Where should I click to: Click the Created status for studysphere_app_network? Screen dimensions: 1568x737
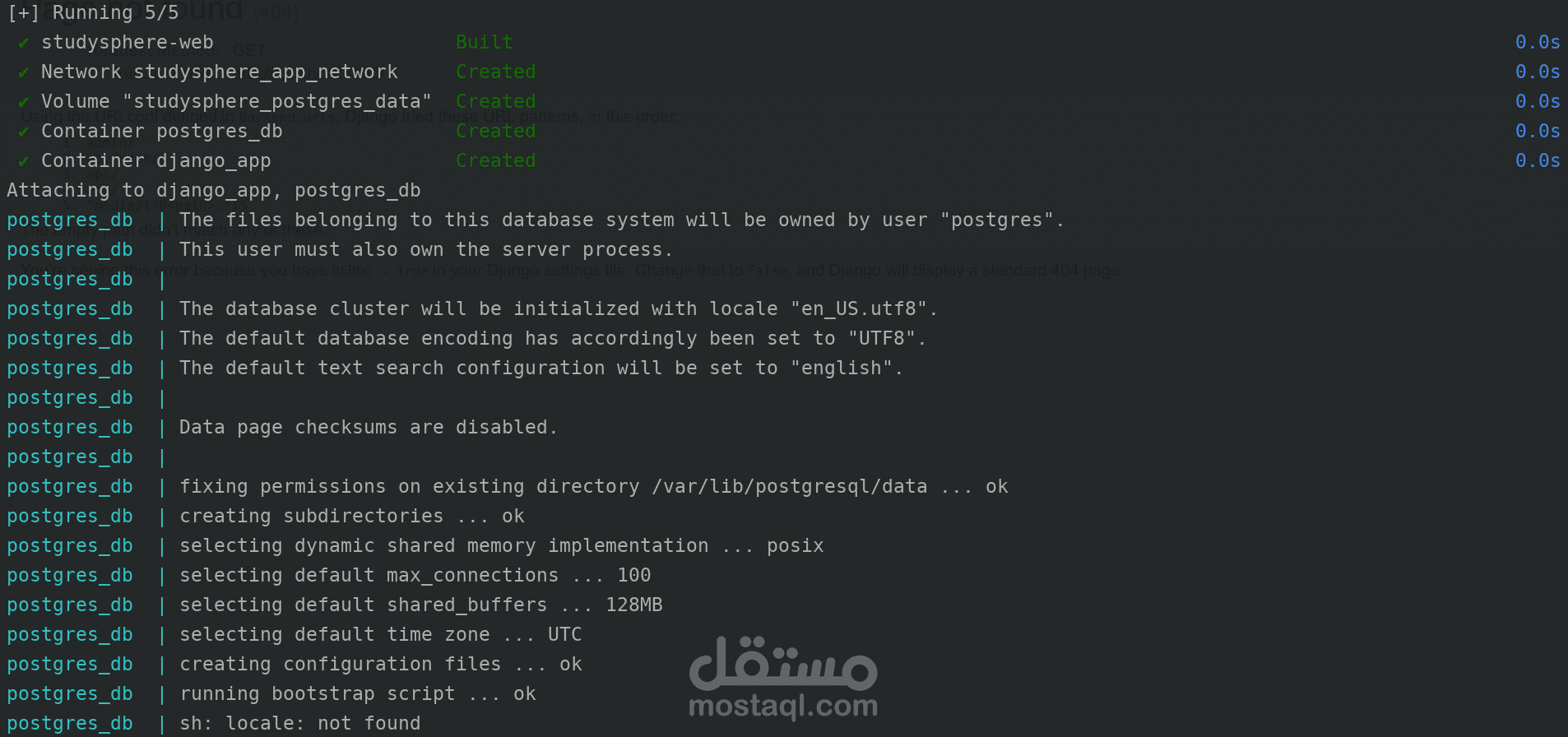(x=496, y=72)
